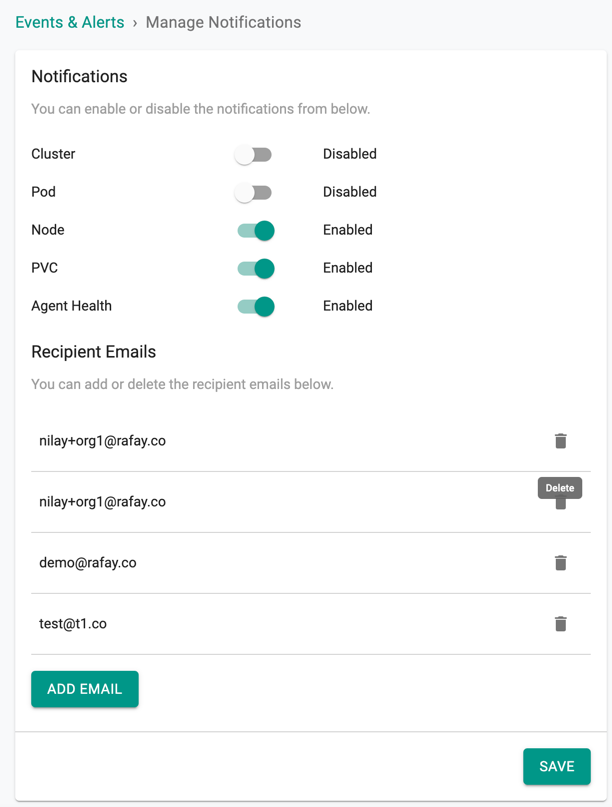Click trash icon for topmost nilay+org1@rafay.co entry
The height and width of the screenshot is (807, 612).
(561, 441)
